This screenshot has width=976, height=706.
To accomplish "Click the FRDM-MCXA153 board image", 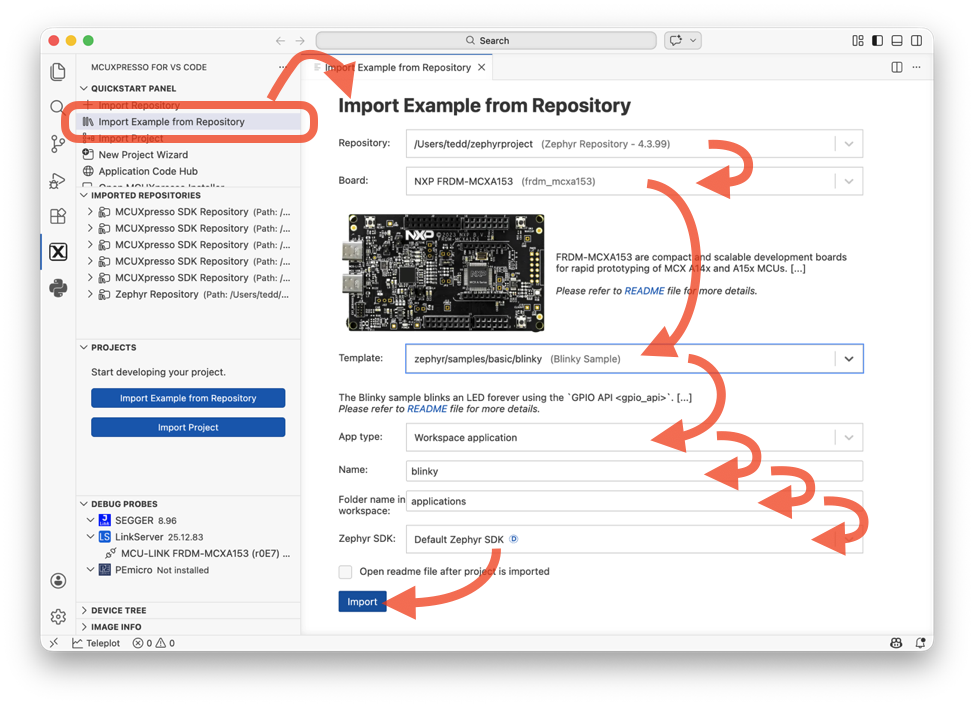I will click(444, 273).
